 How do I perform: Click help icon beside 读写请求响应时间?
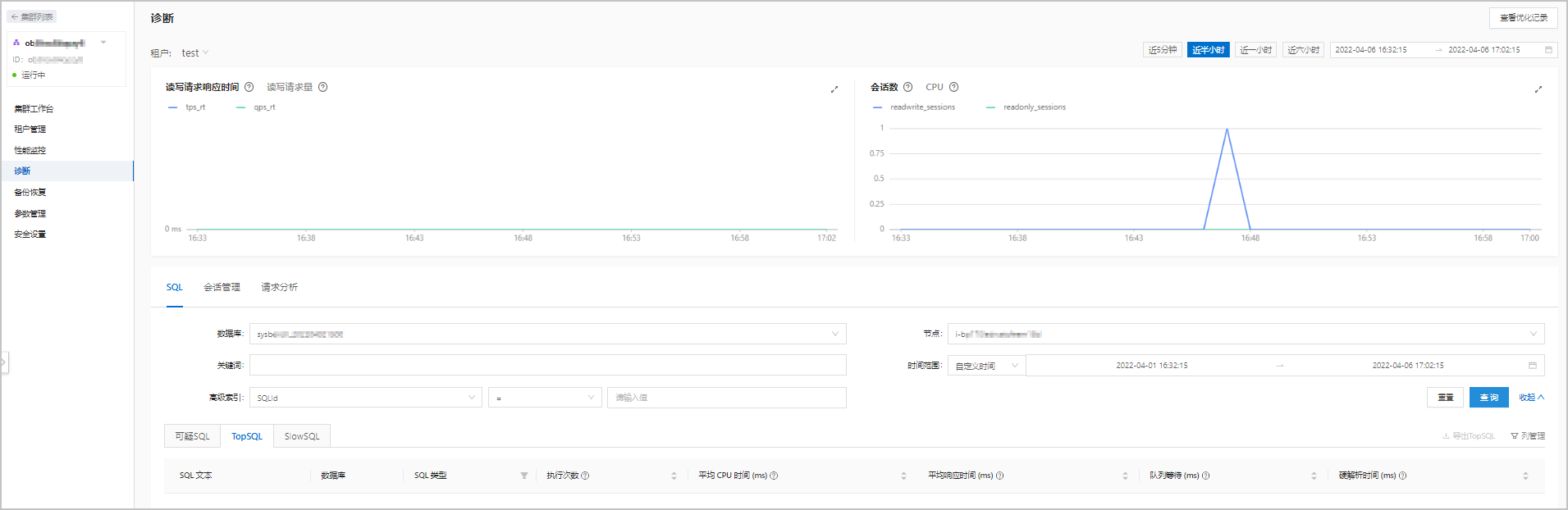[x=249, y=87]
